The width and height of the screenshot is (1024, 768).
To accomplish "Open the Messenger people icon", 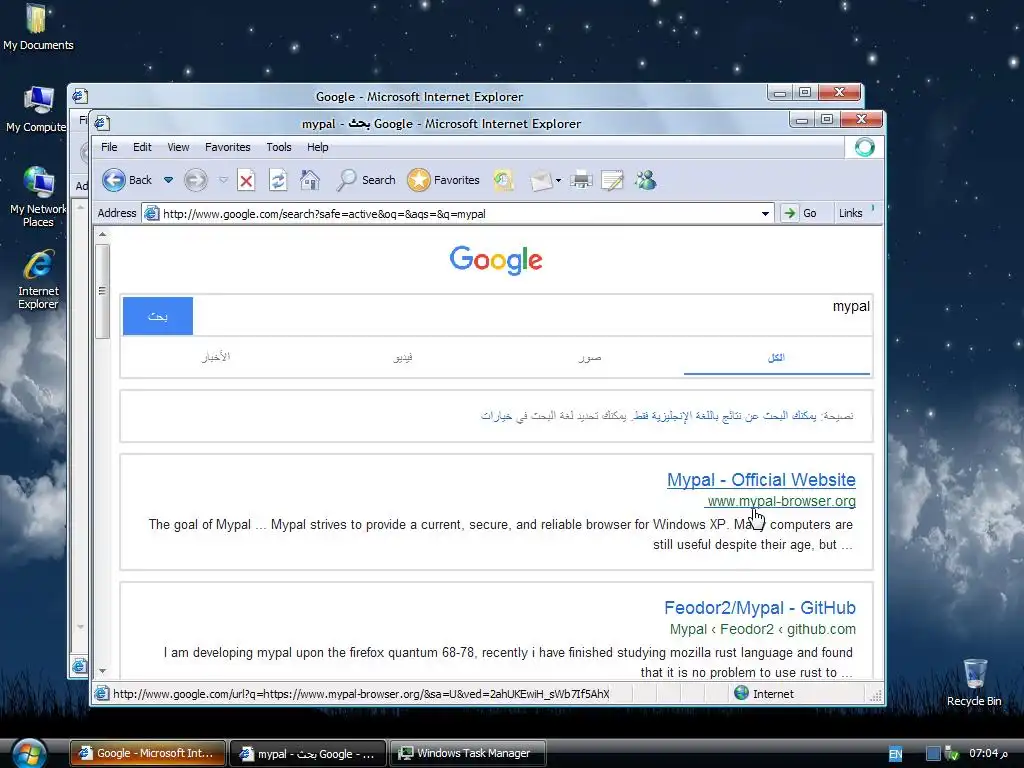I will [x=645, y=180].
